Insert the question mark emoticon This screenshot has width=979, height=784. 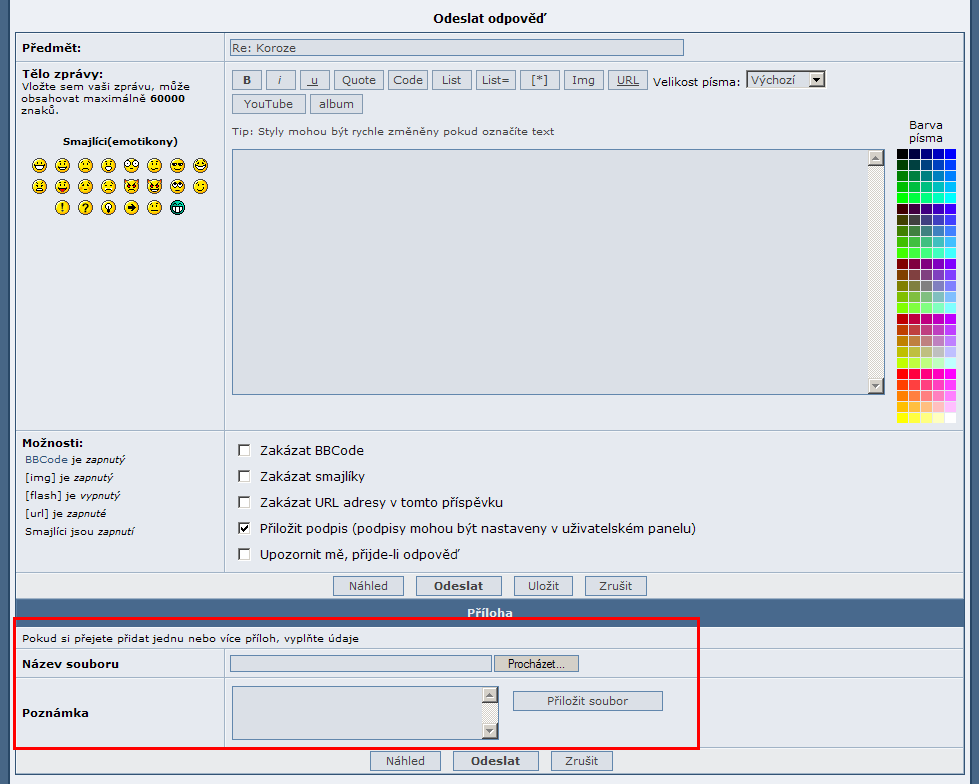pyautogui.click(x=86, y=208)
